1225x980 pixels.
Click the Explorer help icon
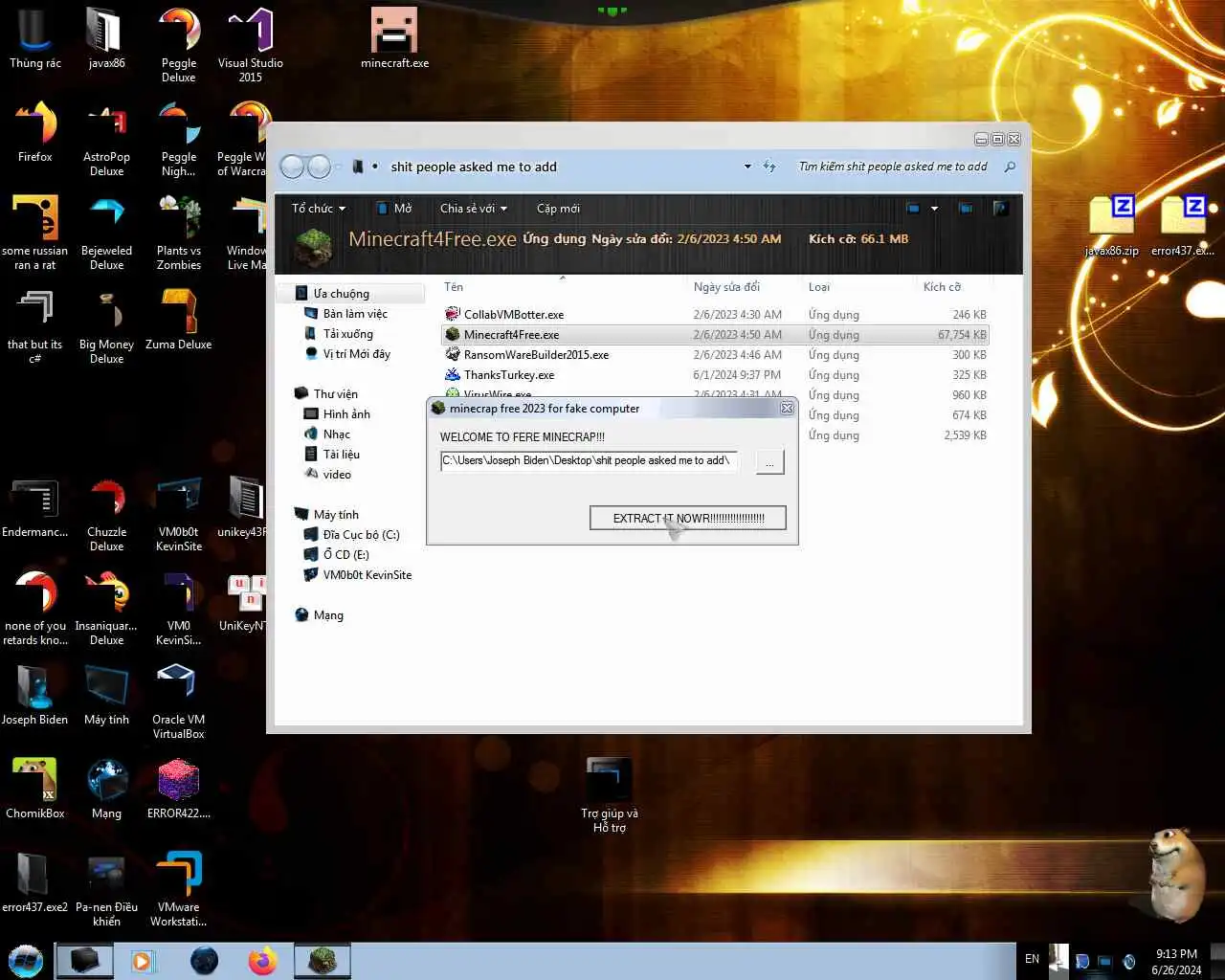pyautogui.click(x=1001, y=208)
